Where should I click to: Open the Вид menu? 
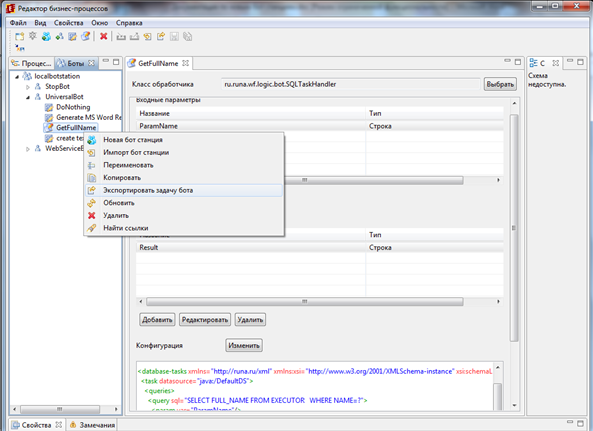(40, 23)
